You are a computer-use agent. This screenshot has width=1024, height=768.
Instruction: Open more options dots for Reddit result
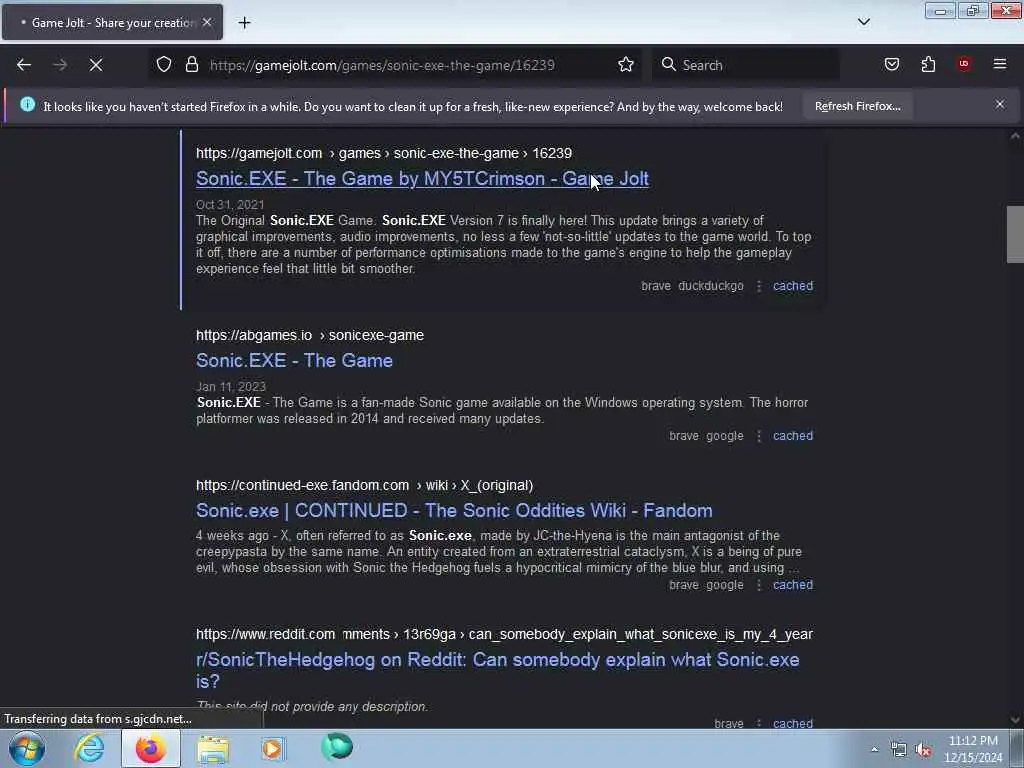click(x=758, y=723)
